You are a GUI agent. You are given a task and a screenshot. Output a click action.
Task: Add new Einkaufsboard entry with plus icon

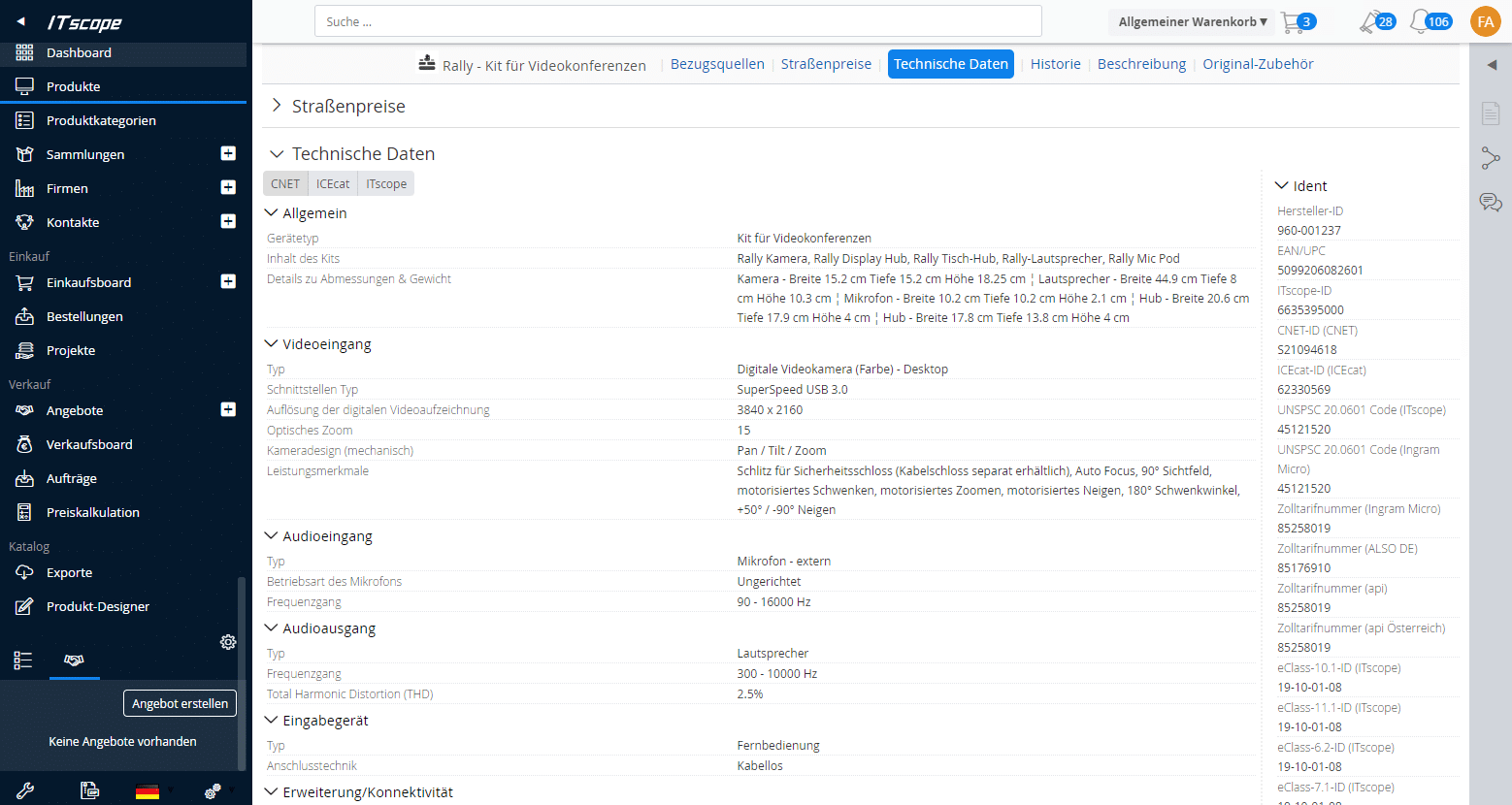228,281
